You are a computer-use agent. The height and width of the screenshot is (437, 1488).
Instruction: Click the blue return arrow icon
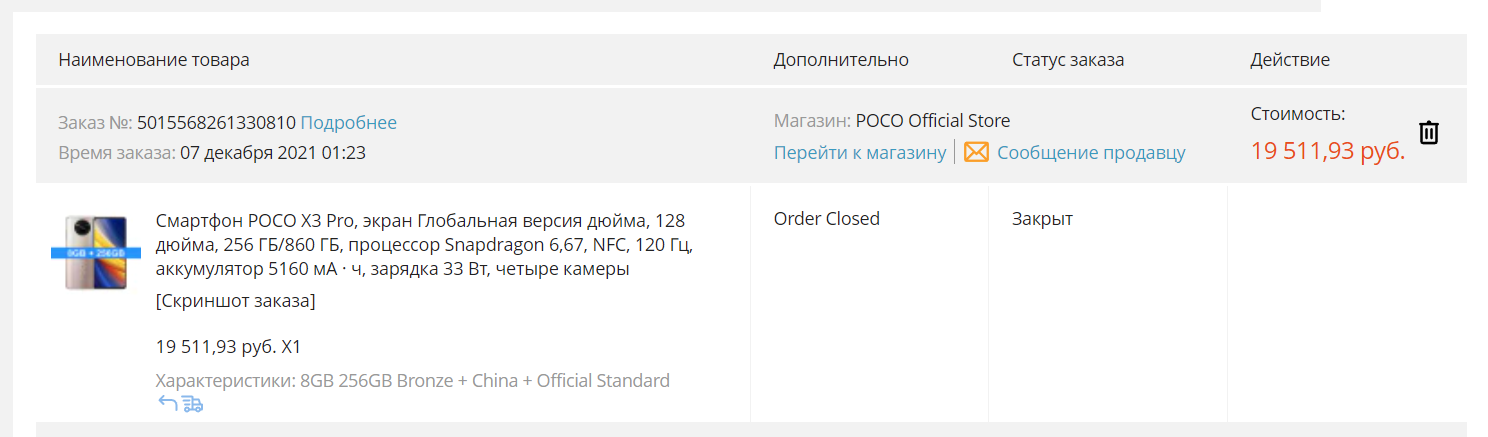click(x=168, y=403)
